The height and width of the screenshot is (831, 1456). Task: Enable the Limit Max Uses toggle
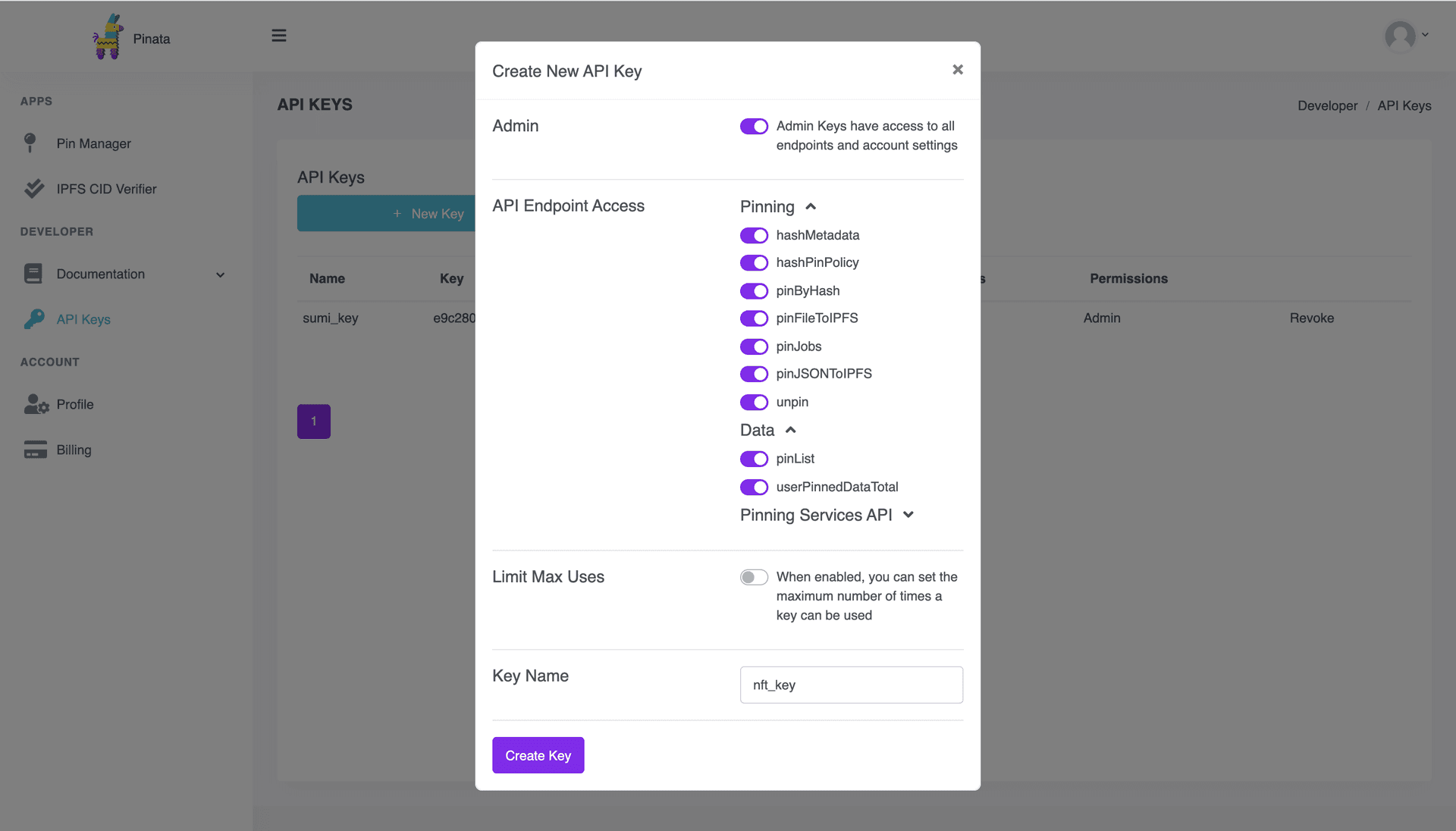[754, 577]
